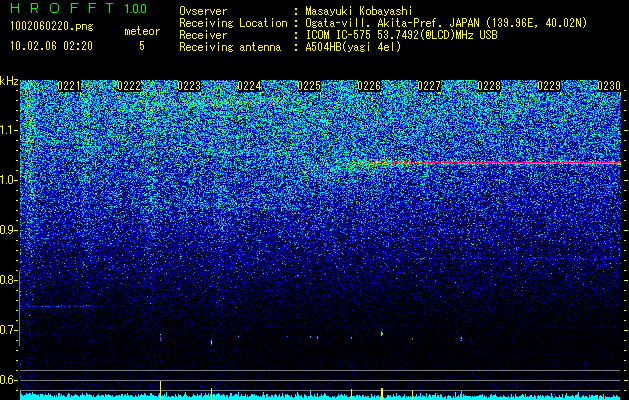Screen dimensions: 629x400
Task: Click time marker 0222
Action: click(129, 86)
